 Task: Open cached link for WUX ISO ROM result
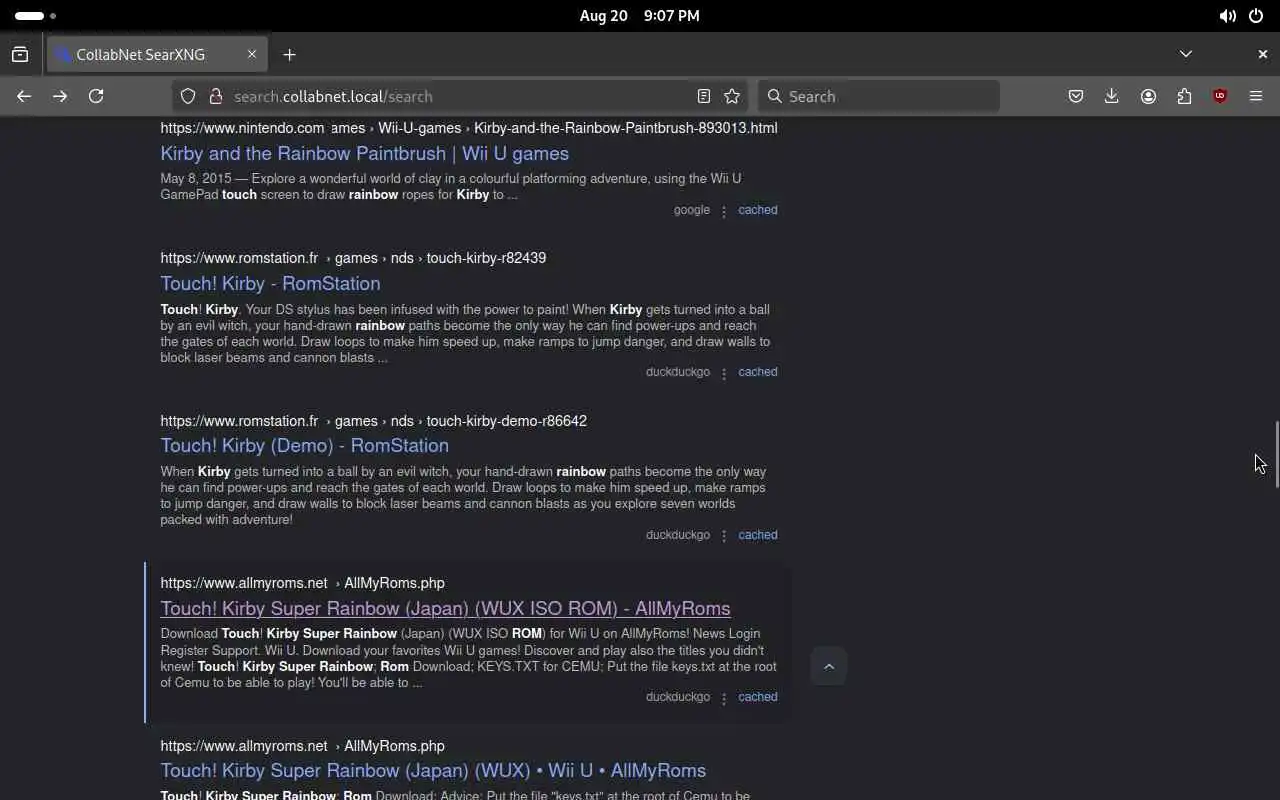(x=757, y=697)
